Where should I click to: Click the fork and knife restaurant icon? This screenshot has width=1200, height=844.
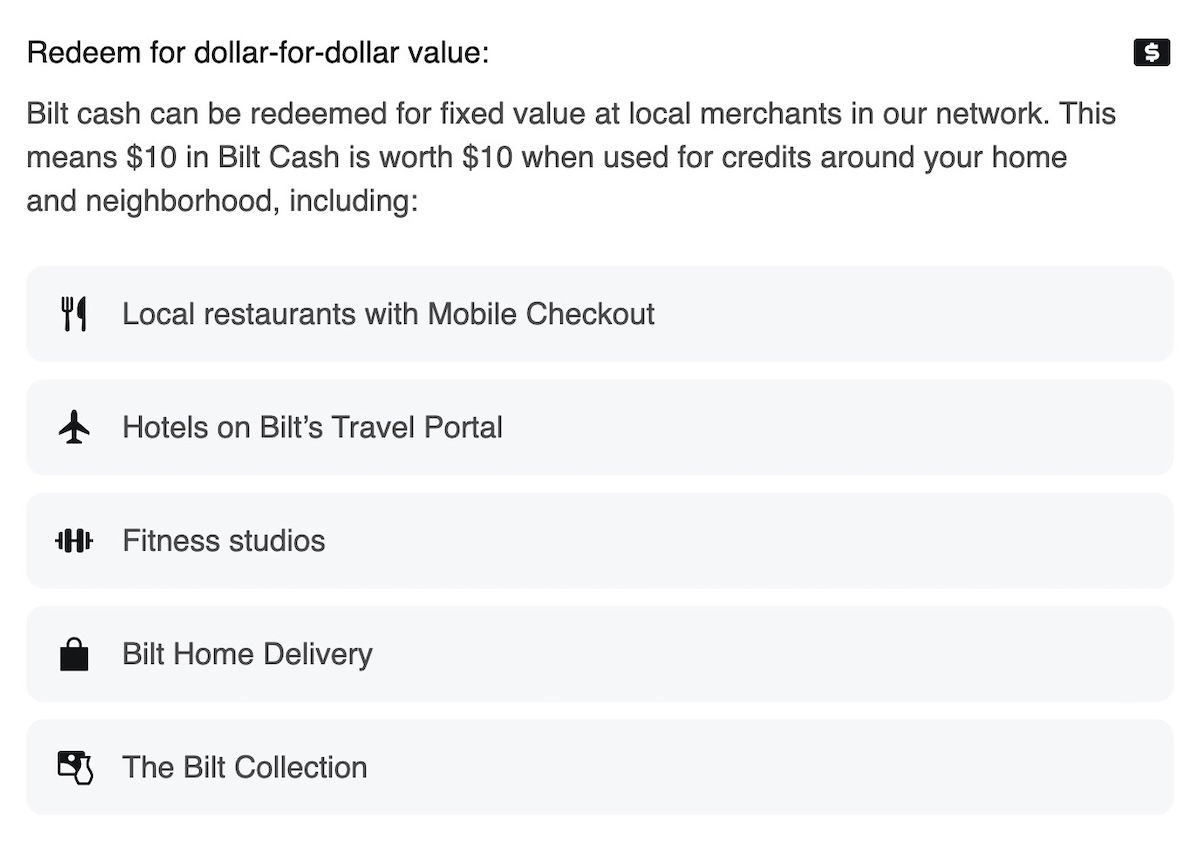74,314
